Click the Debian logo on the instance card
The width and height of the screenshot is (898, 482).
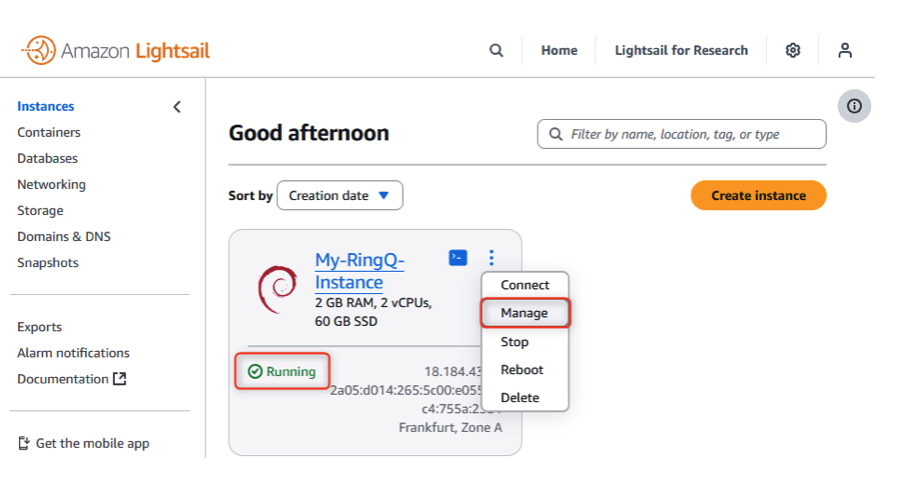278,289
